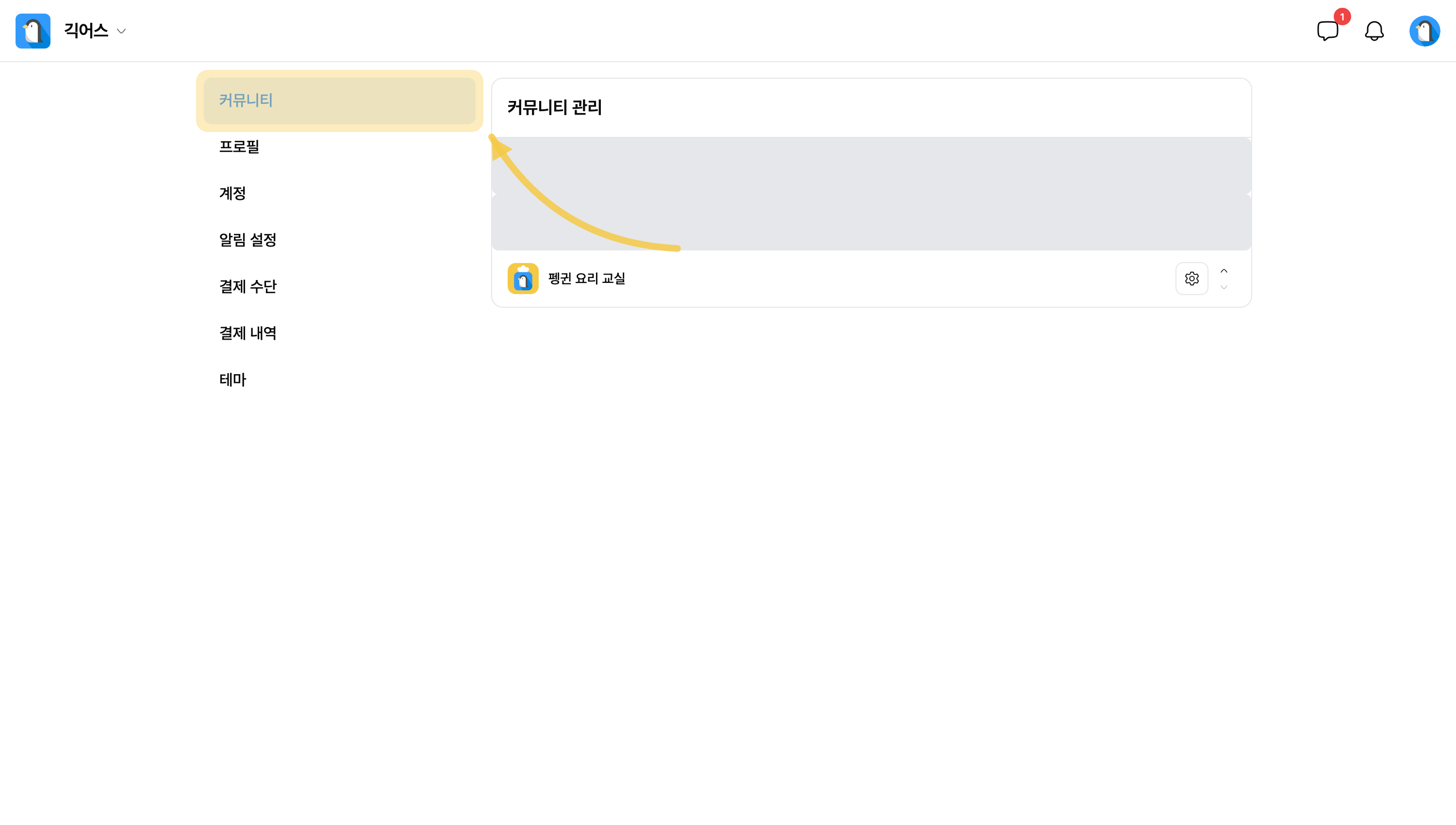This screenshot has width=1456, height=825.
Task: Move 펭귄 요리 교실 down with arrow
Action: (1224, 287)
